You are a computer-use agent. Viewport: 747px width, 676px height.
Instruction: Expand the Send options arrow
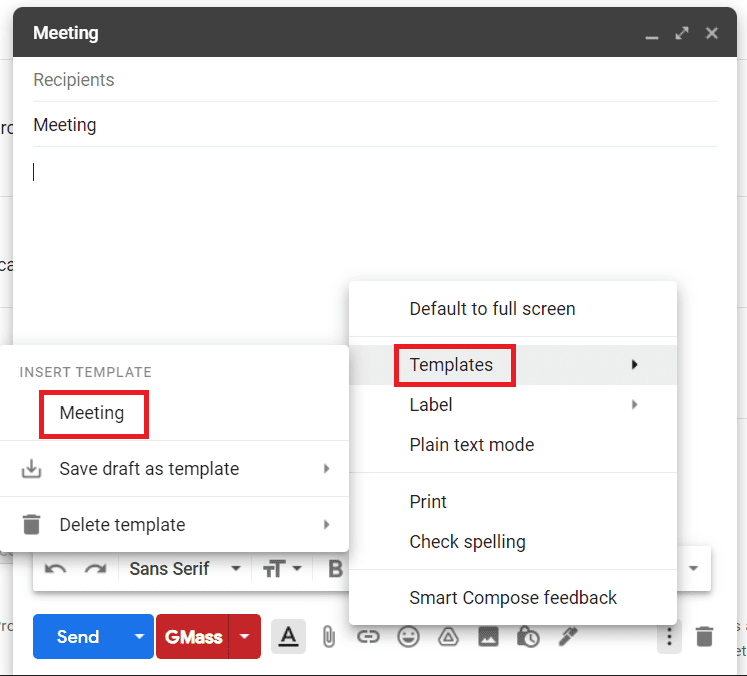(x=139, y=637)
